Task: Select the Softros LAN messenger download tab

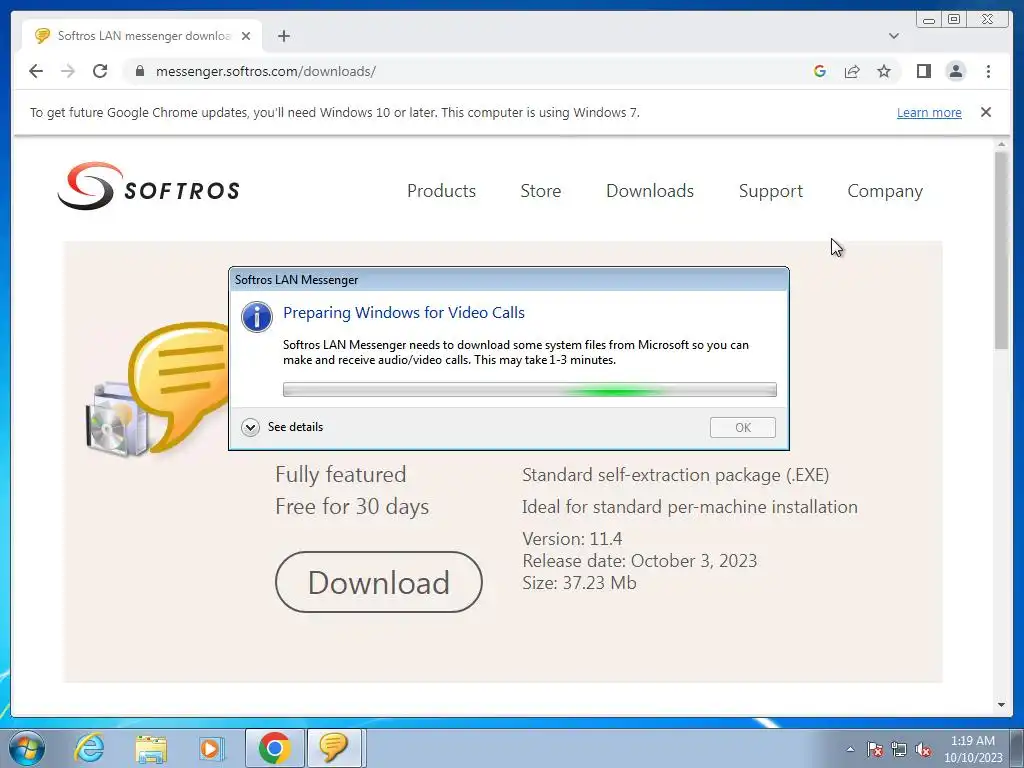Action: point(142,36)
